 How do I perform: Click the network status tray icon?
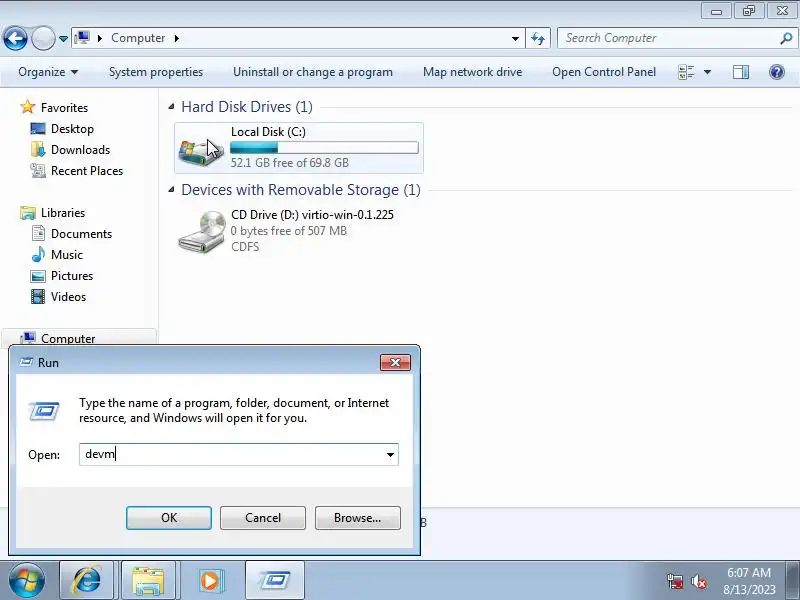tap(675, 581)
